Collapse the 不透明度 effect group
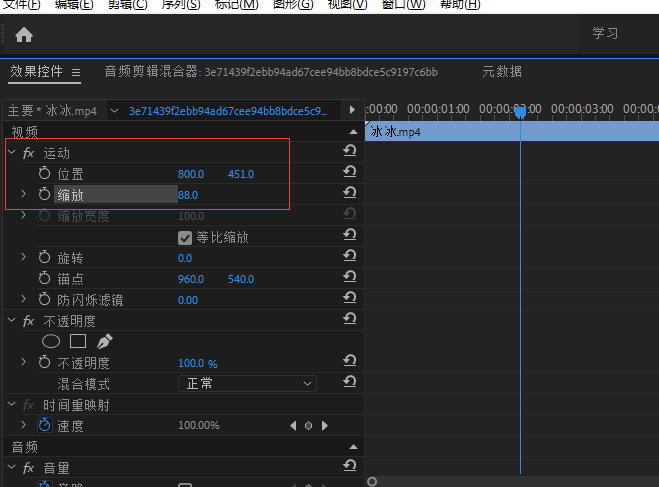 [x=12, y=321]
